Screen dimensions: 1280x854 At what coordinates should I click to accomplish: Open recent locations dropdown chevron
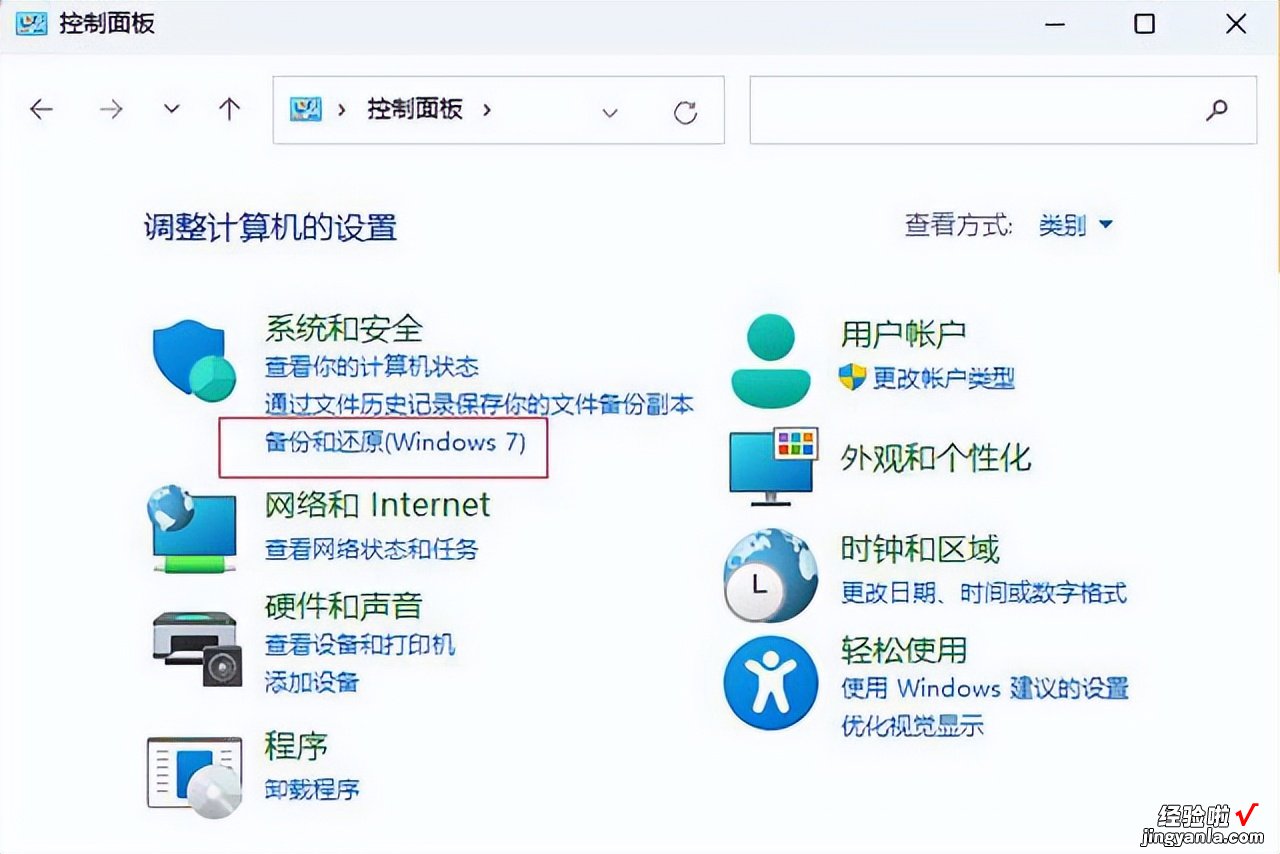172,109
